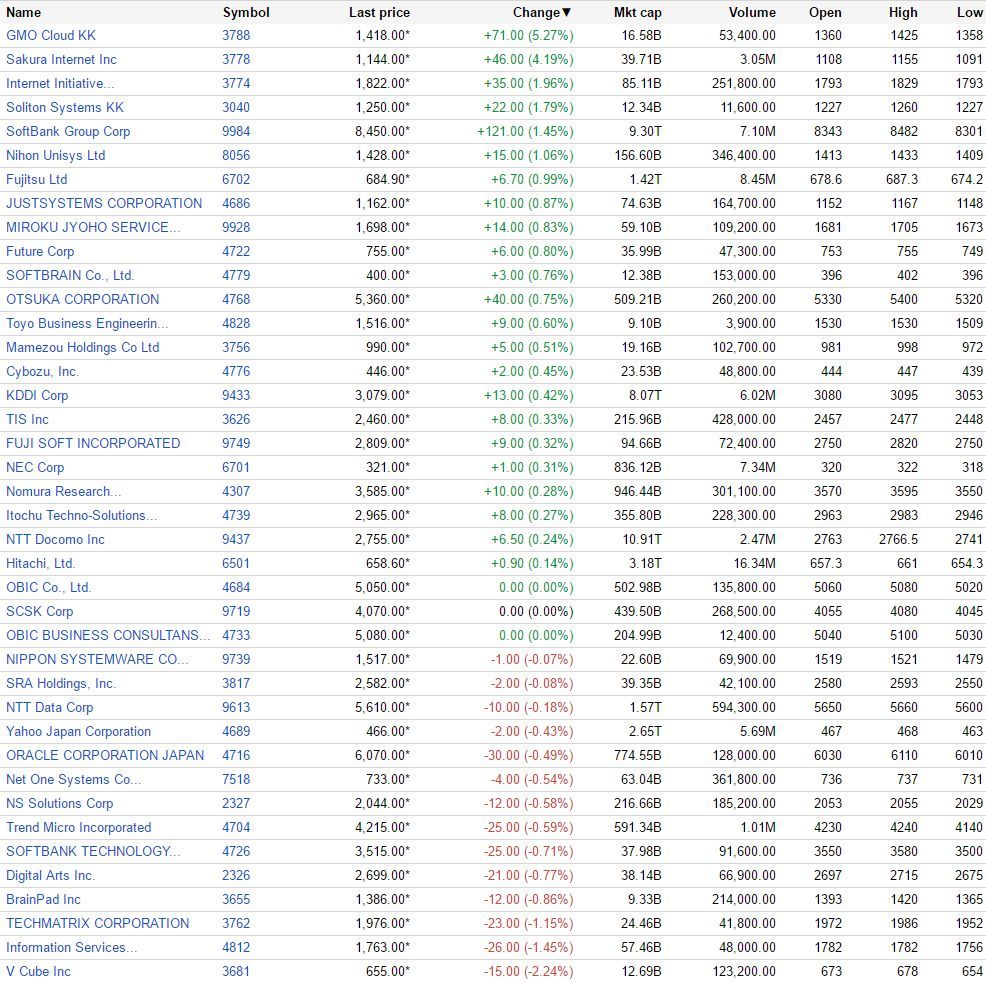Viewport: 986px width, 983px height.
Task: Open Net One Systems Co link
Action: (74, 779)
